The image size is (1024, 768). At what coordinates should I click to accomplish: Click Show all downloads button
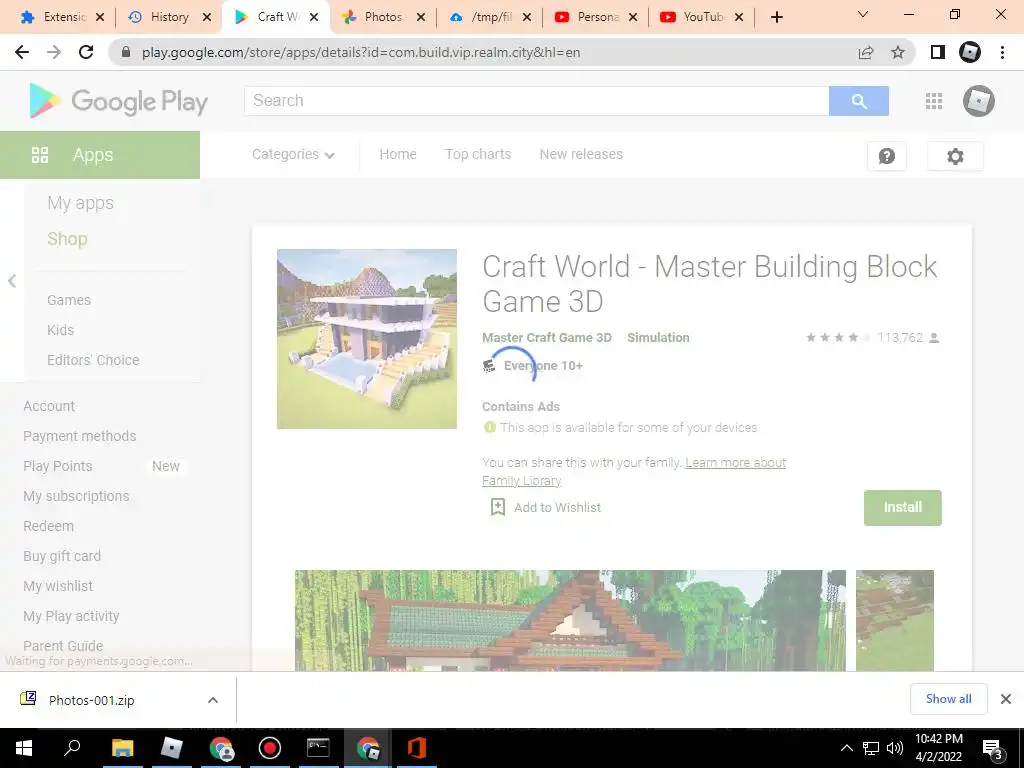pos(948,699)
